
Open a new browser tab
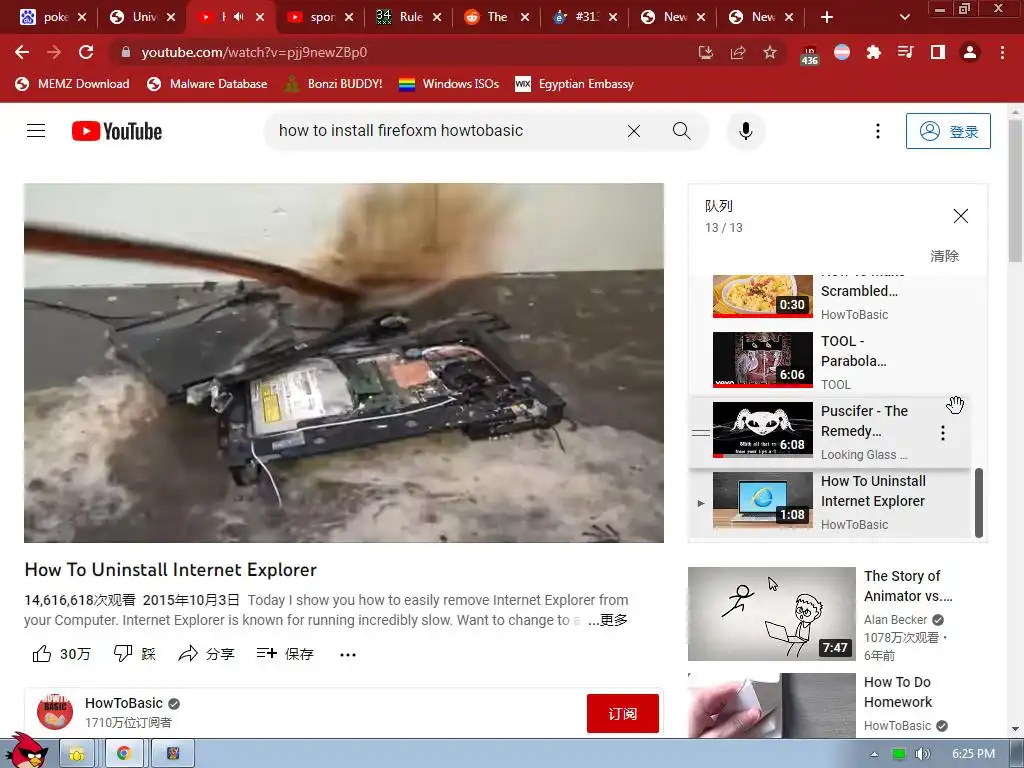click(x=827, y=17)
